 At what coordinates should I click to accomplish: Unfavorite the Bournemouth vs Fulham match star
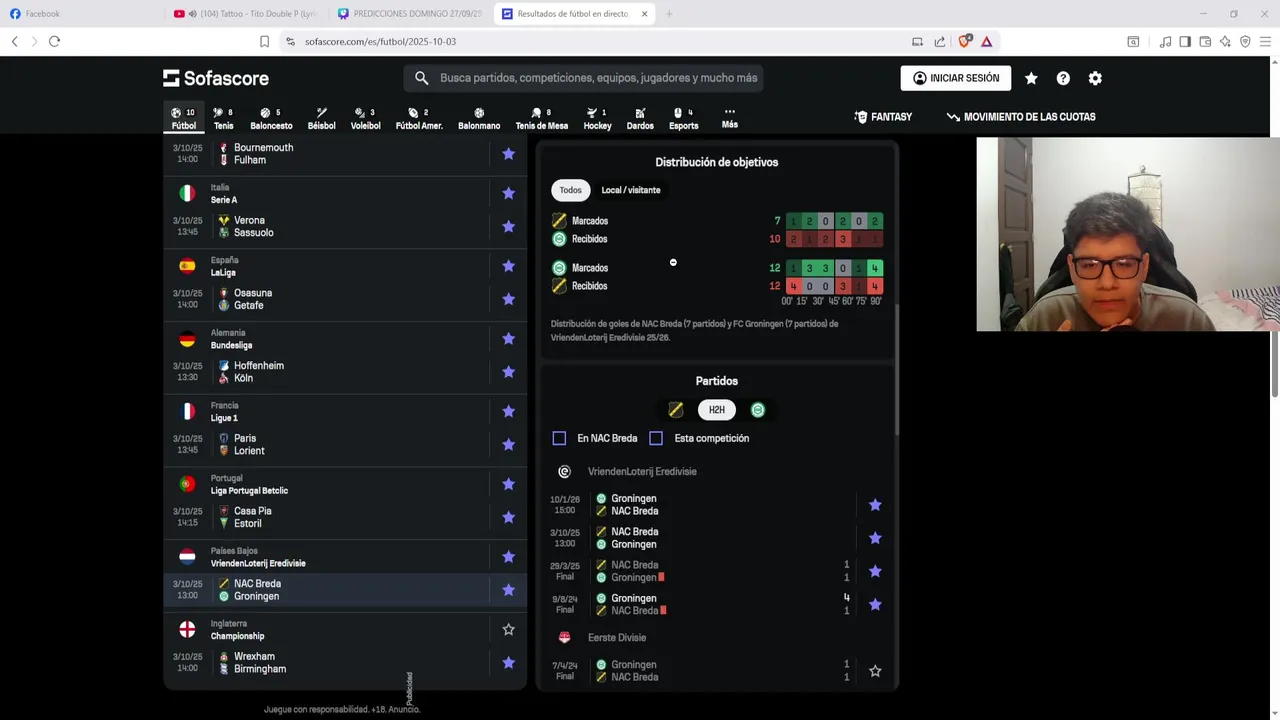tap(508, 153)
